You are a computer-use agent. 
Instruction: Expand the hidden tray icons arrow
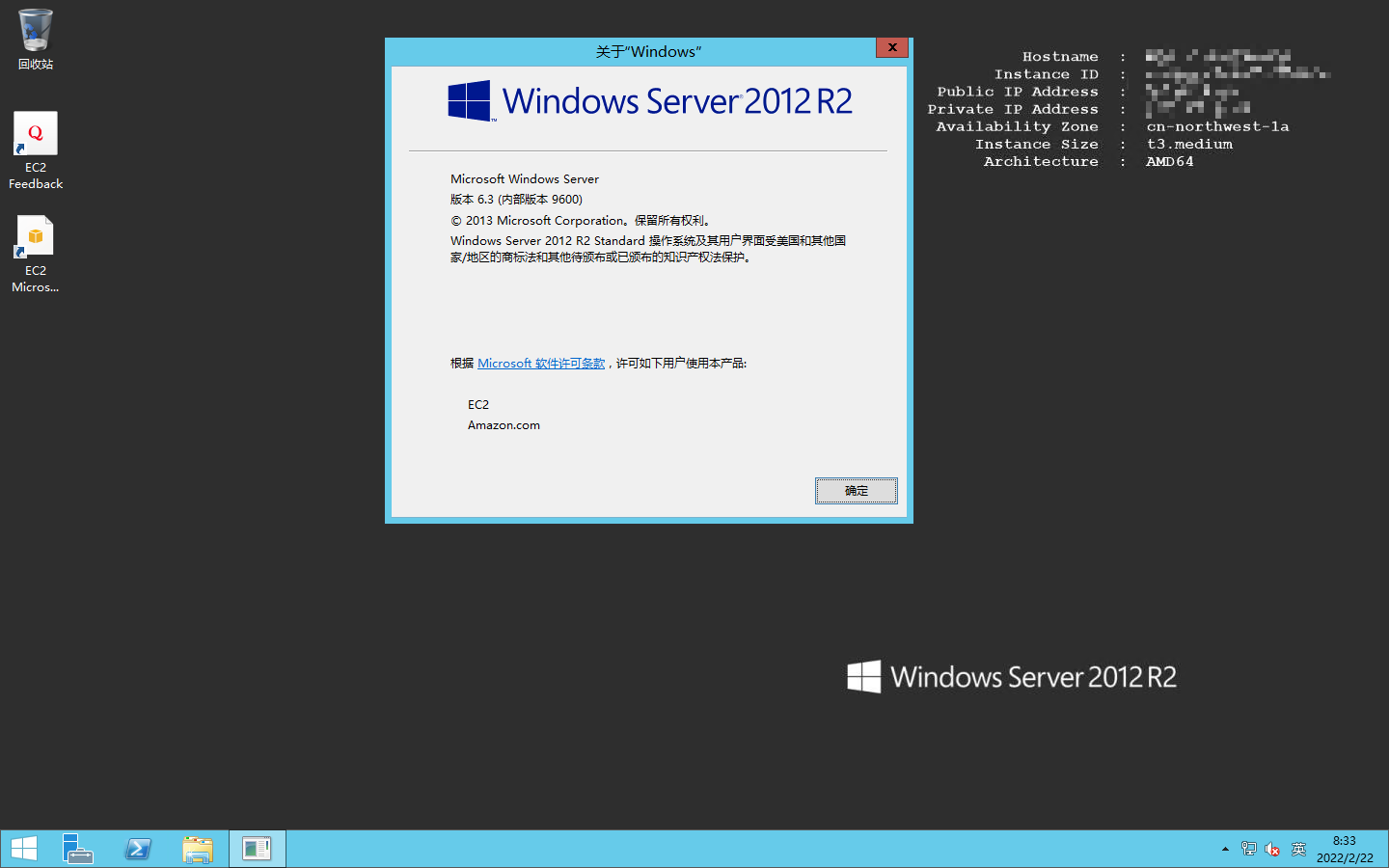point(1224,849)
